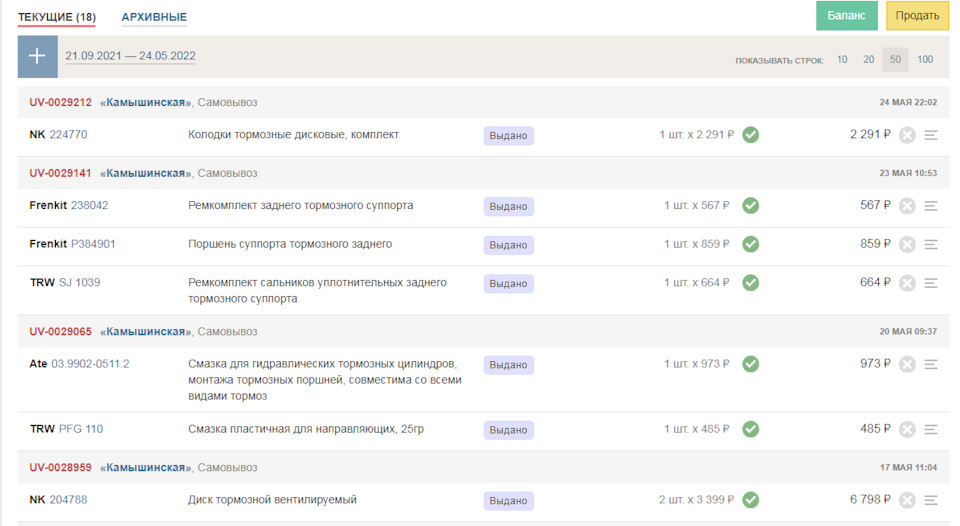
Task: Click green checkmark on Ate 03.9902-0511.2 row
Action: pos(751,364)
